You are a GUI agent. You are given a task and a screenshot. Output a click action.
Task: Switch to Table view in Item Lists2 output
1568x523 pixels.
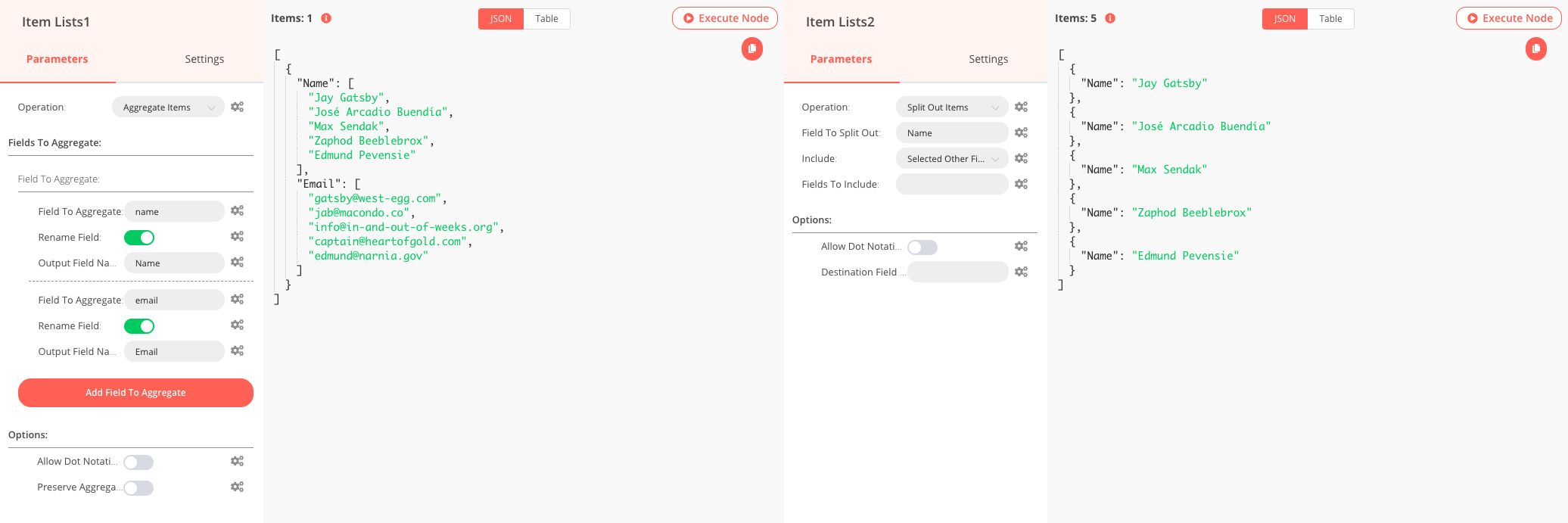tap(1330, 19)
